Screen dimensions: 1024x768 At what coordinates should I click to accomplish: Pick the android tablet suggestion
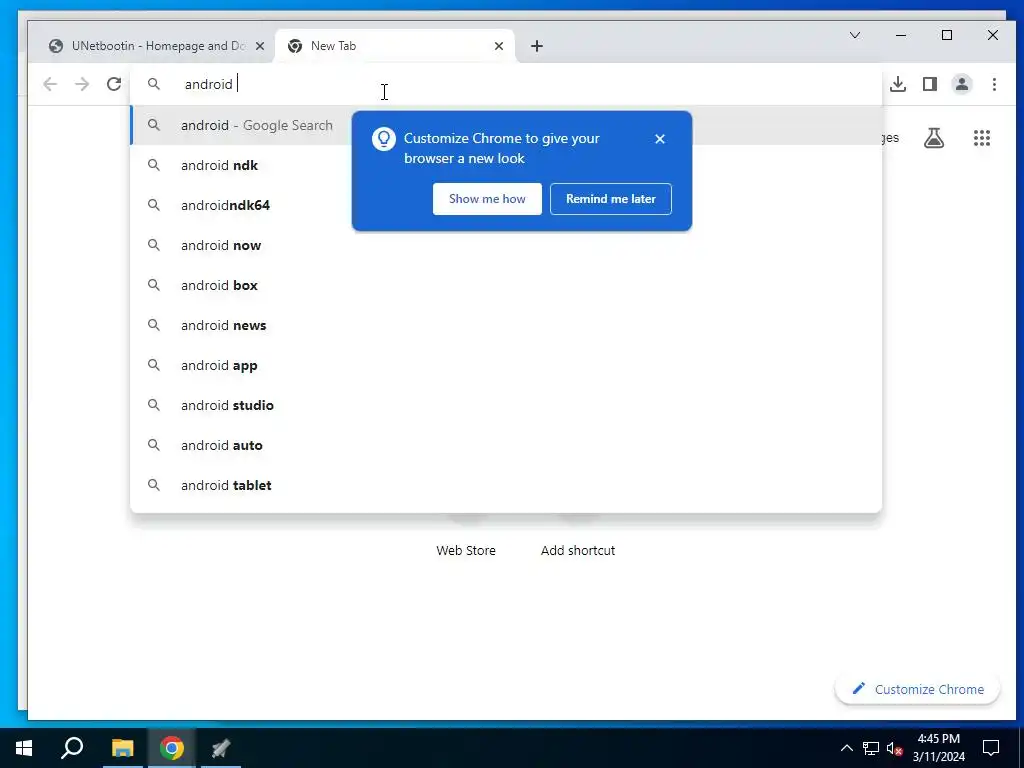coord(506,485)
